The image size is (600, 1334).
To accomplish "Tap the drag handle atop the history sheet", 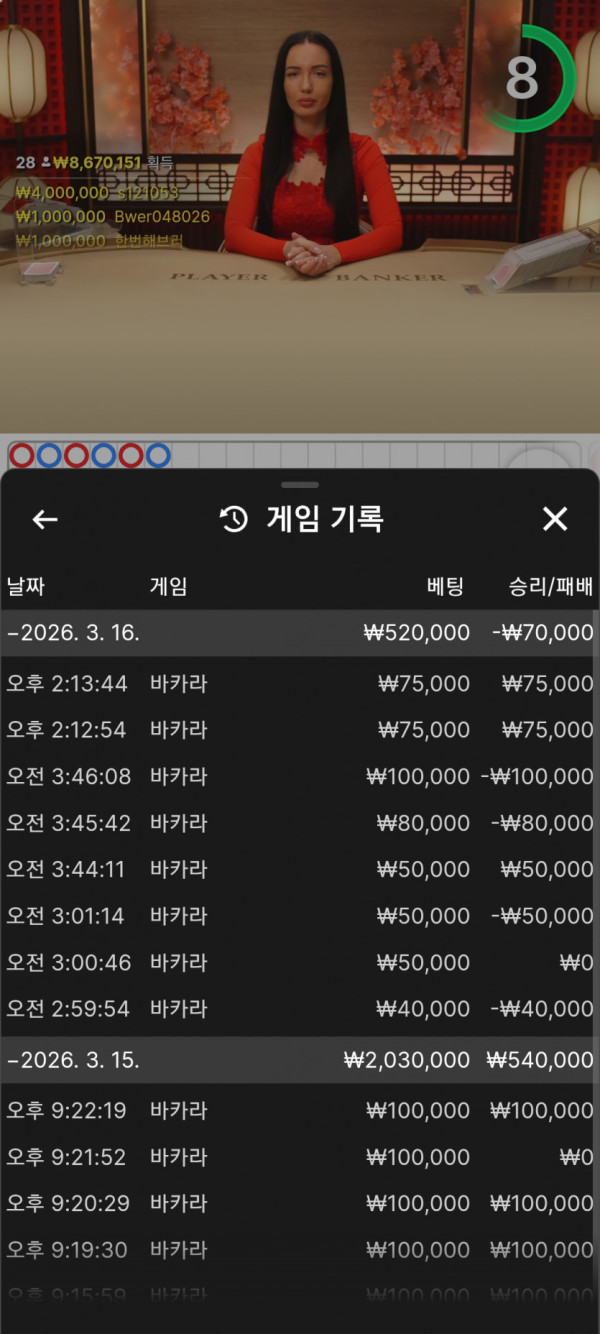I will [300, 484].
